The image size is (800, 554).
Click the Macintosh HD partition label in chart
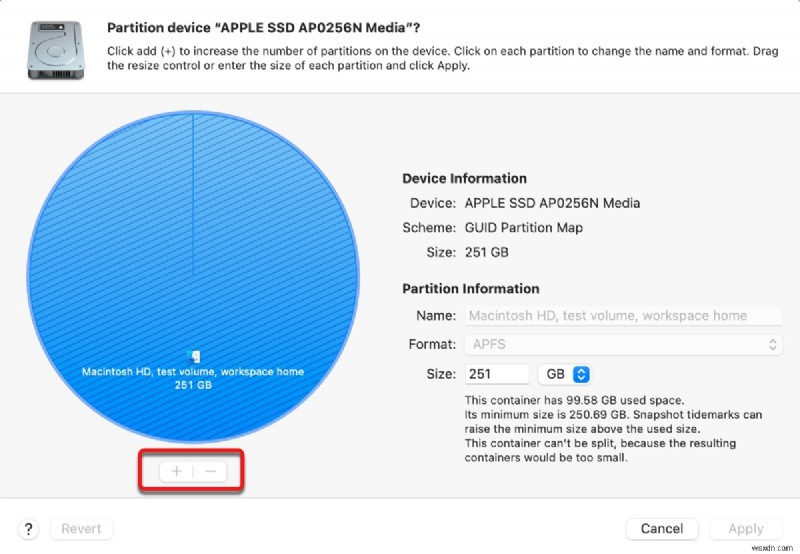click(193, 372)
